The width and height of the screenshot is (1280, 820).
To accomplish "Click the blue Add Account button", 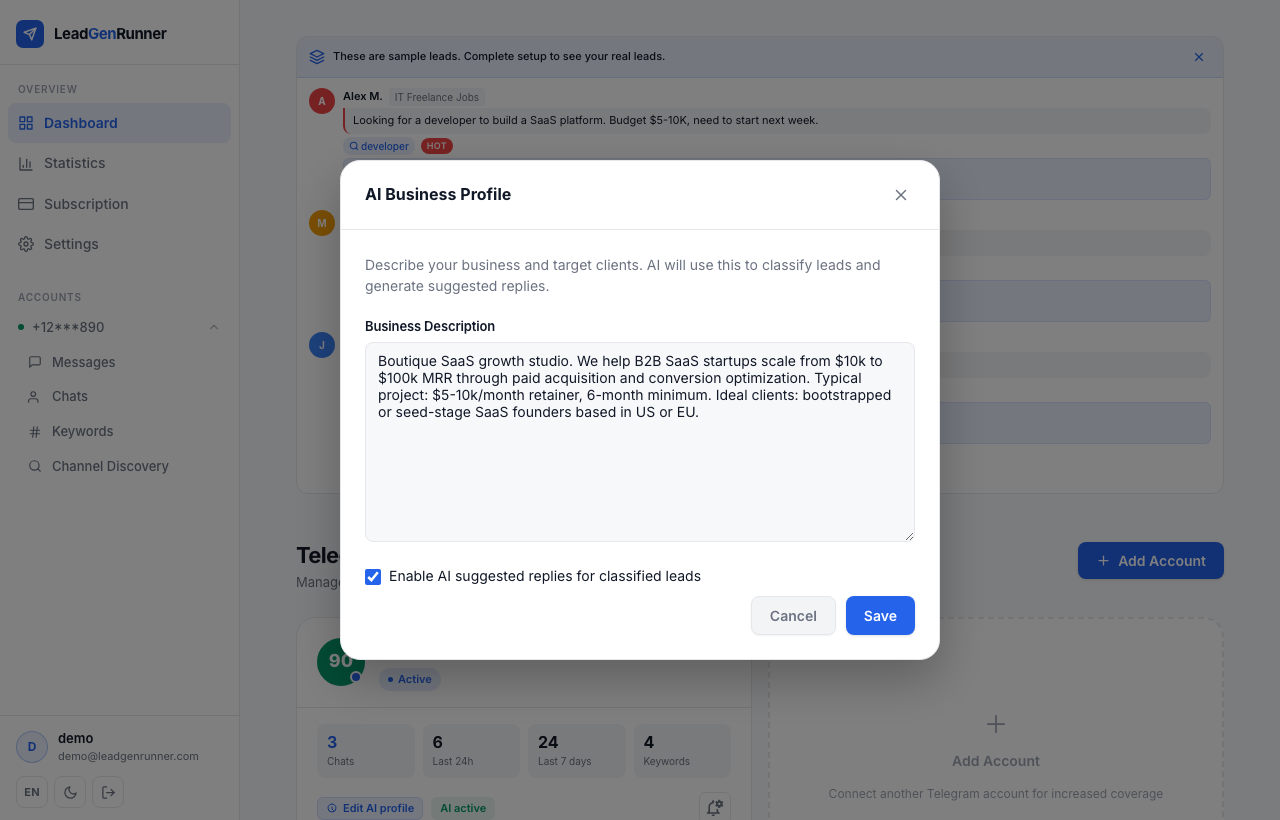I will click(1151, 561).
